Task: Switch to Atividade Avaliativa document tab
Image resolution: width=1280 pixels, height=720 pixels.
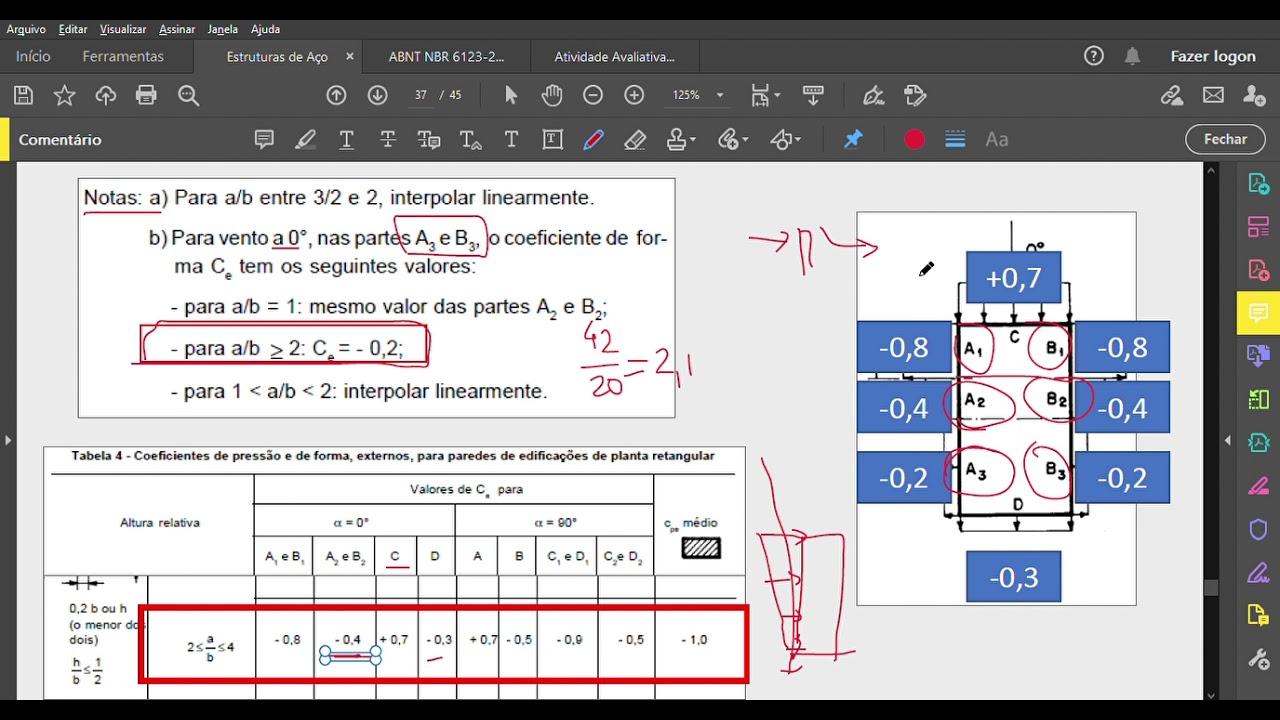Action: (614, 57)
